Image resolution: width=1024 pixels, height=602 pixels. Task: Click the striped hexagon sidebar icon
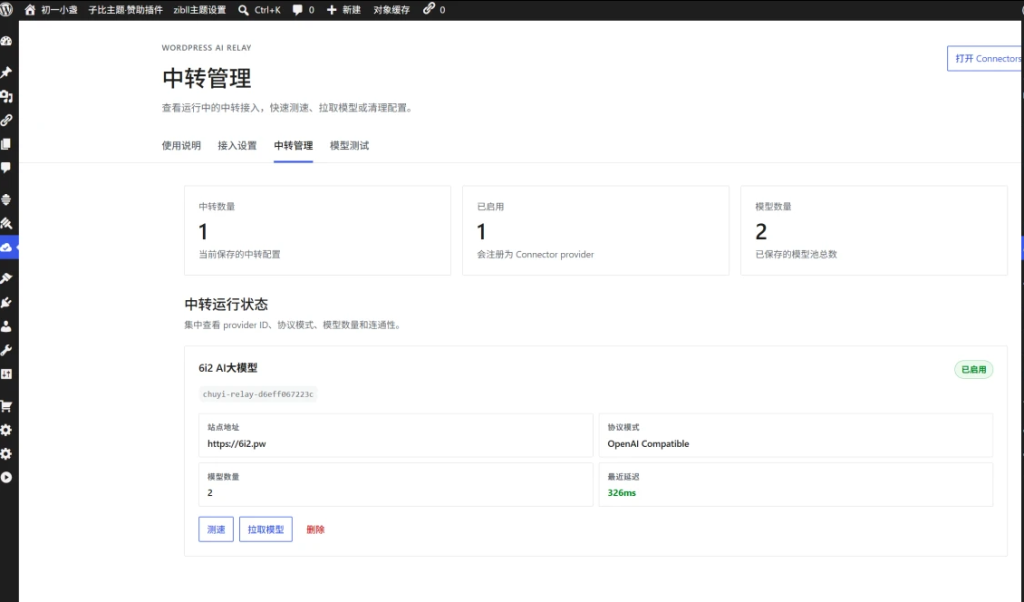pyautogui.click(x=7, y=200)
